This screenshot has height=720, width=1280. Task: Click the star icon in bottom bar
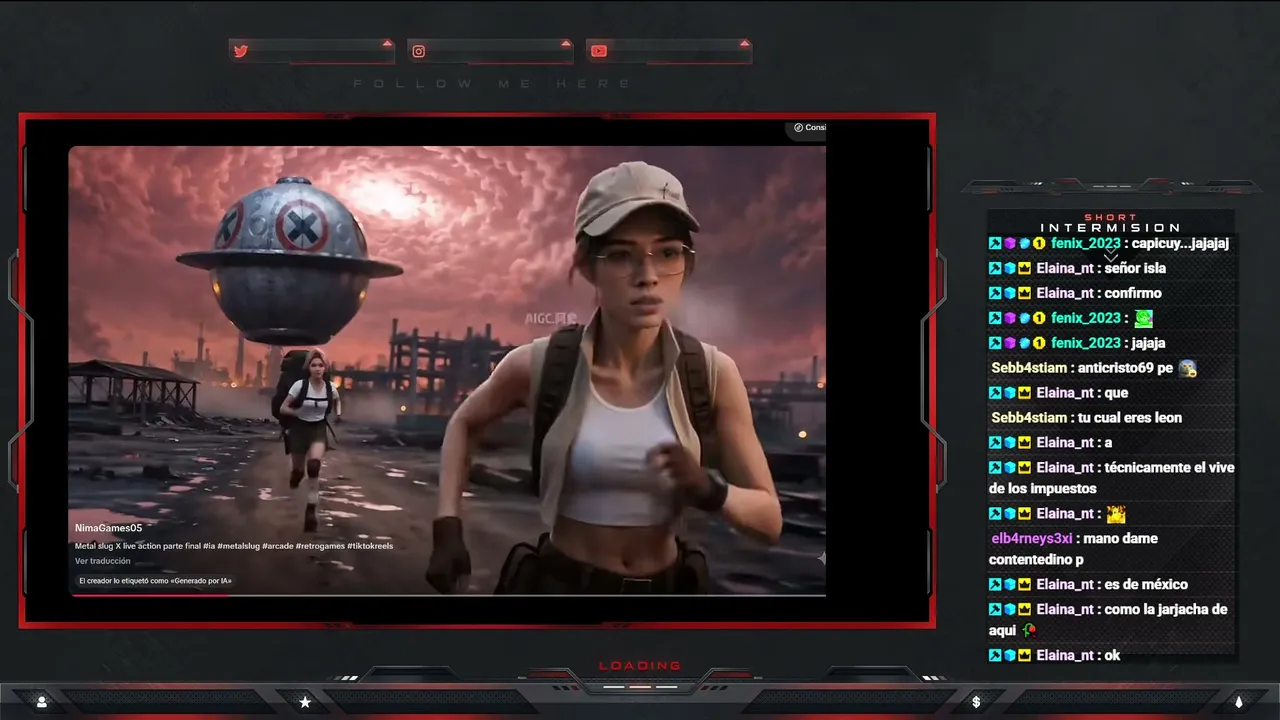coord(305,702)
